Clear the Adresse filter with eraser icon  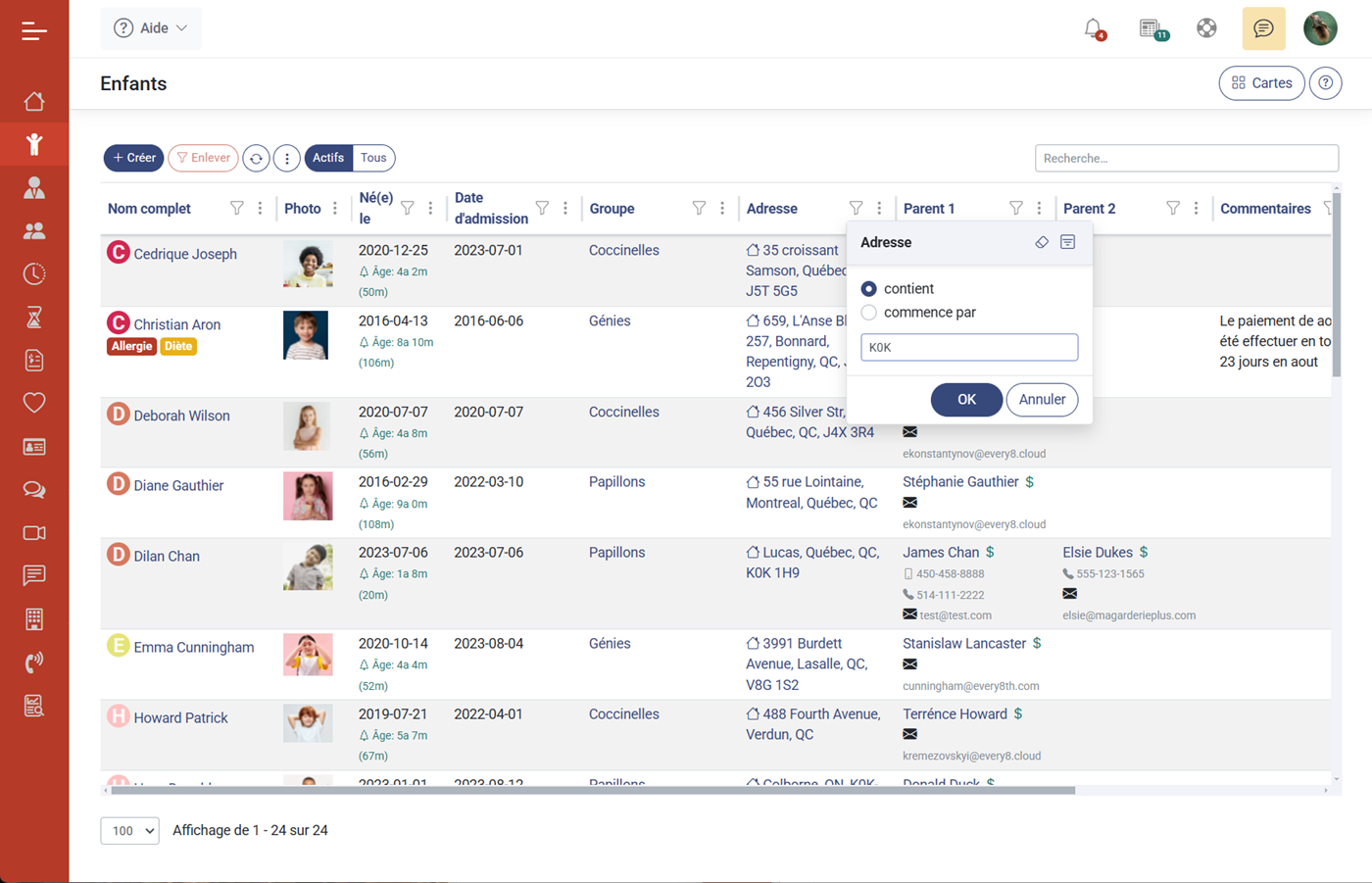pos(1042,242)
